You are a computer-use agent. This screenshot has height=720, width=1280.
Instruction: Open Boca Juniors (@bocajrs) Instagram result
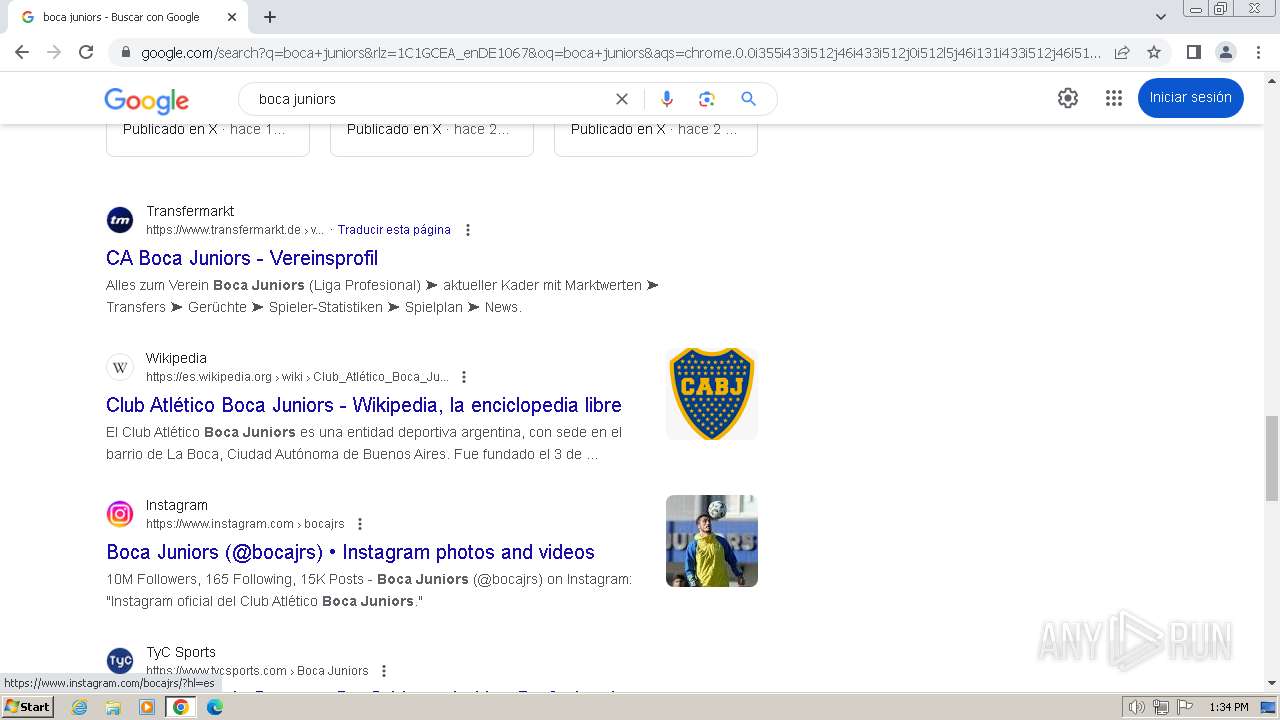point(350,552)
